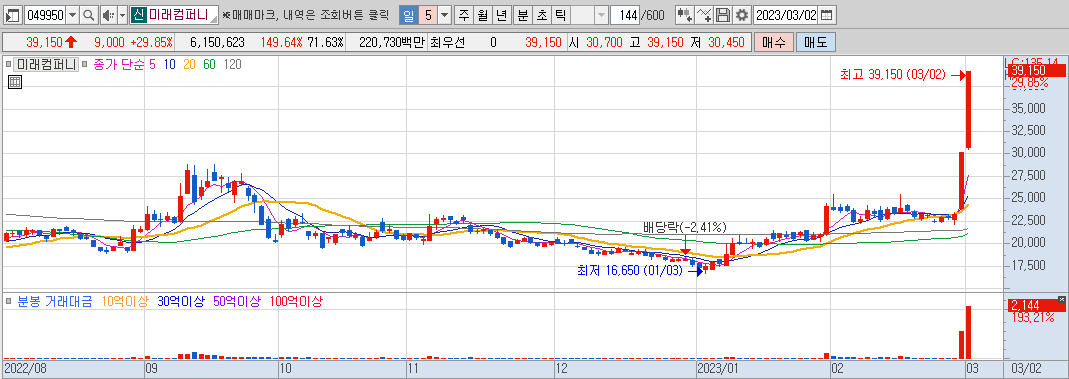The image size is (1069, 379).
Task: Click the 미래컴퍼니 chart legend label
Action: point(46,65)
